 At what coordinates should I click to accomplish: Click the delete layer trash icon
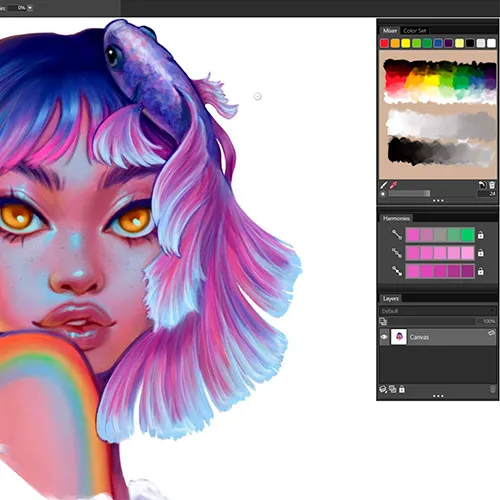493,389
